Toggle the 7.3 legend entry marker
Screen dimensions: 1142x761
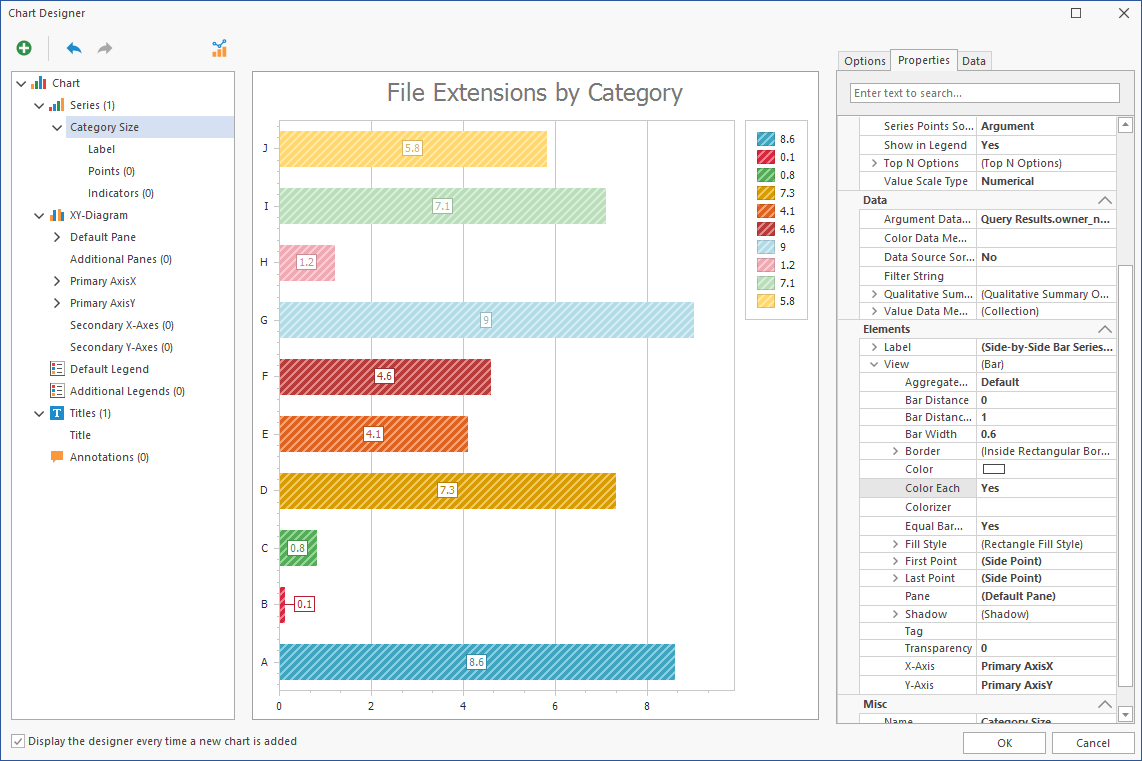click(765, 193)
